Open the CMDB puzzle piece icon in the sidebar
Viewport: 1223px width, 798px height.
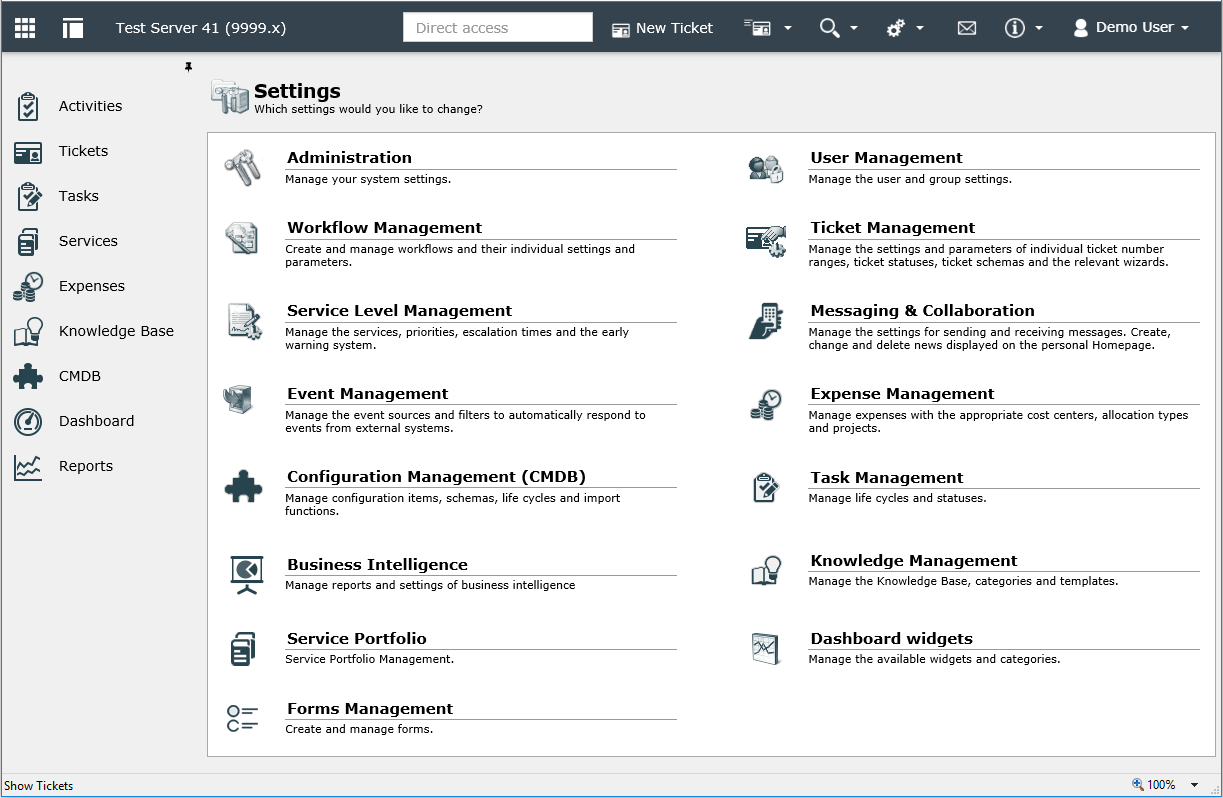pyautogui.click(x=28, y=376)
